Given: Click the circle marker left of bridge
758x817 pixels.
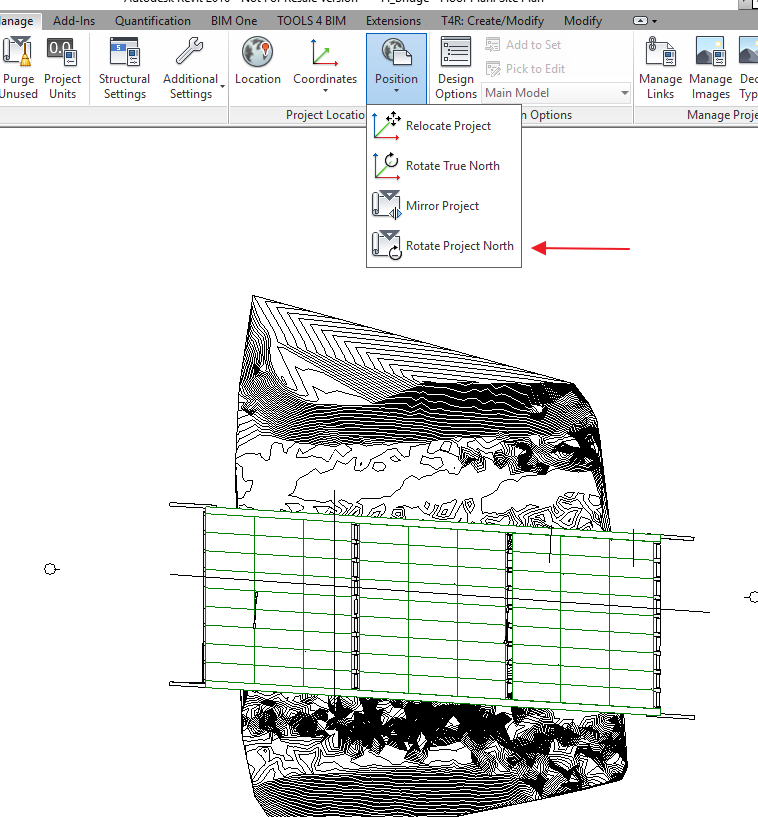Looking at the screenshot, I should 50,569.
